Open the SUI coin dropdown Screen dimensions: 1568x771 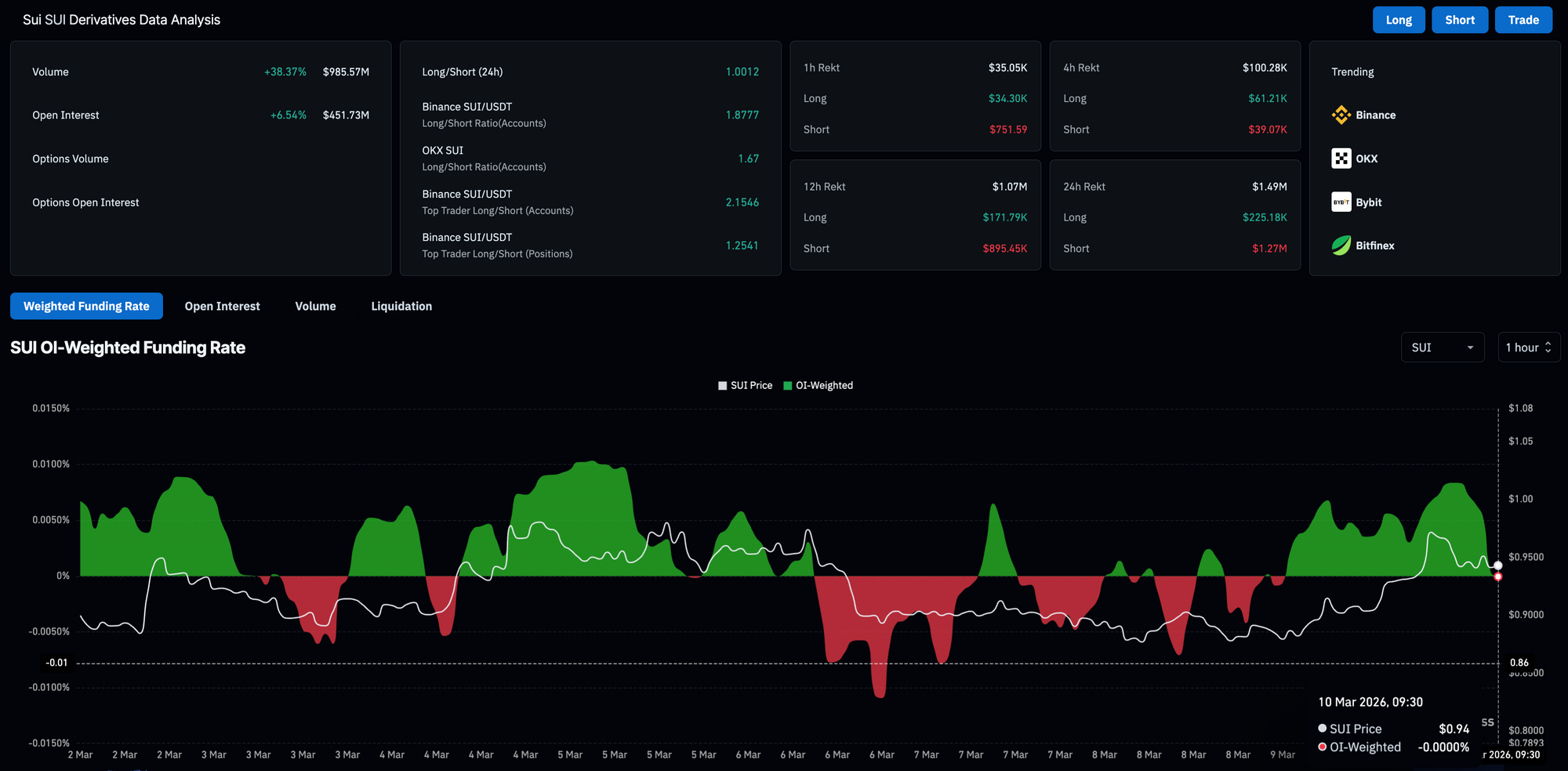(1442, 347)
